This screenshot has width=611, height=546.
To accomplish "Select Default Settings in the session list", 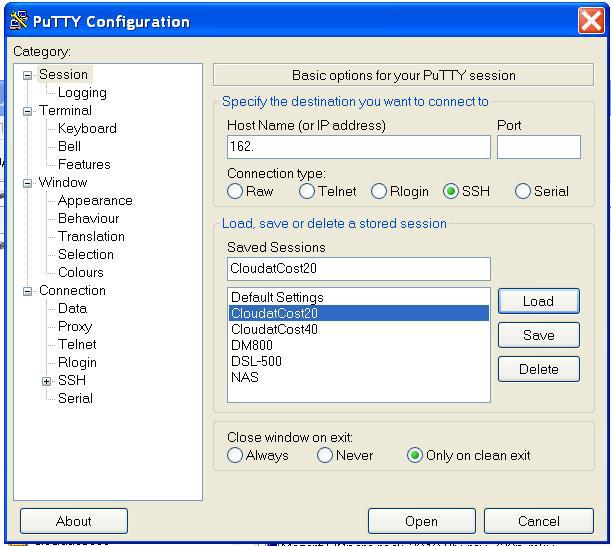I will click(x=358, y=297).
